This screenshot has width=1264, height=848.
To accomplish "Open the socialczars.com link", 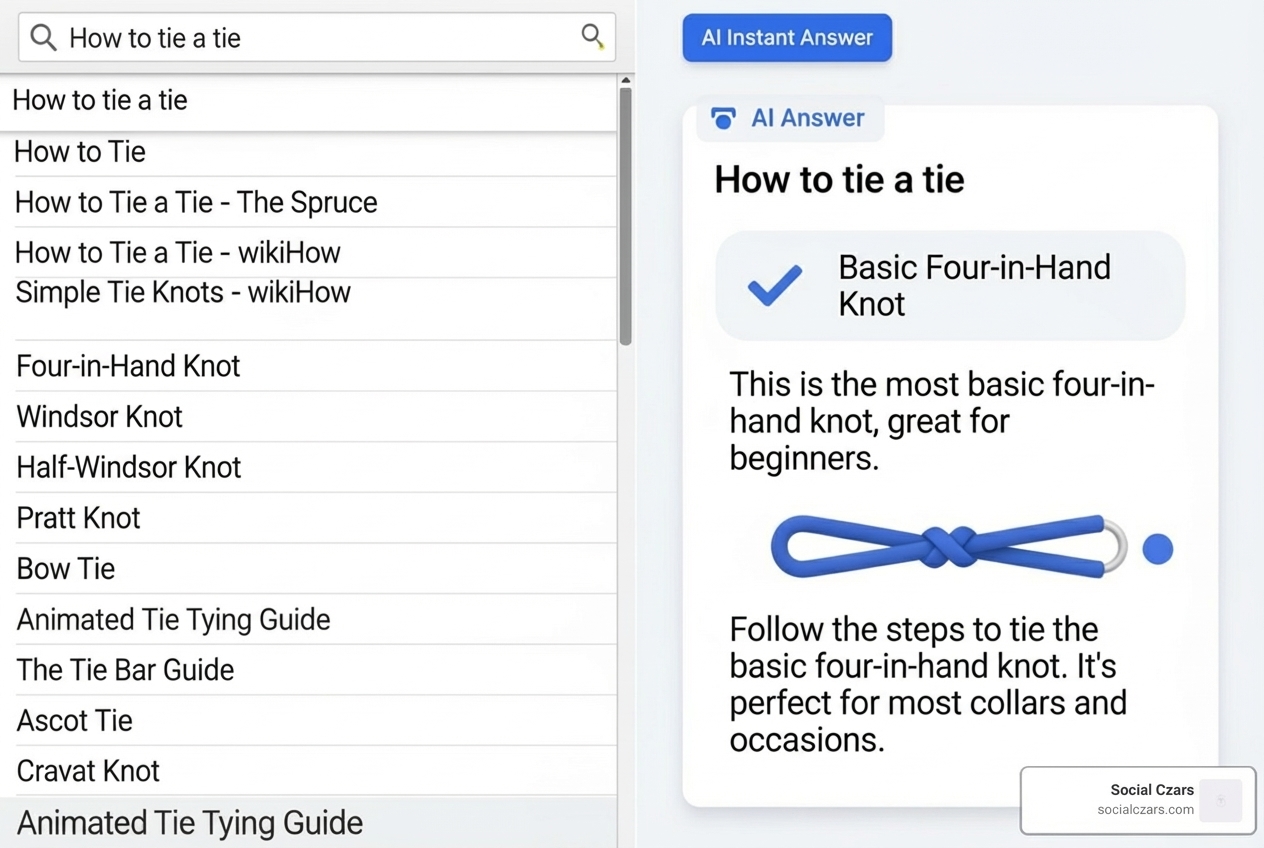I will click(x=1145, y=810).
